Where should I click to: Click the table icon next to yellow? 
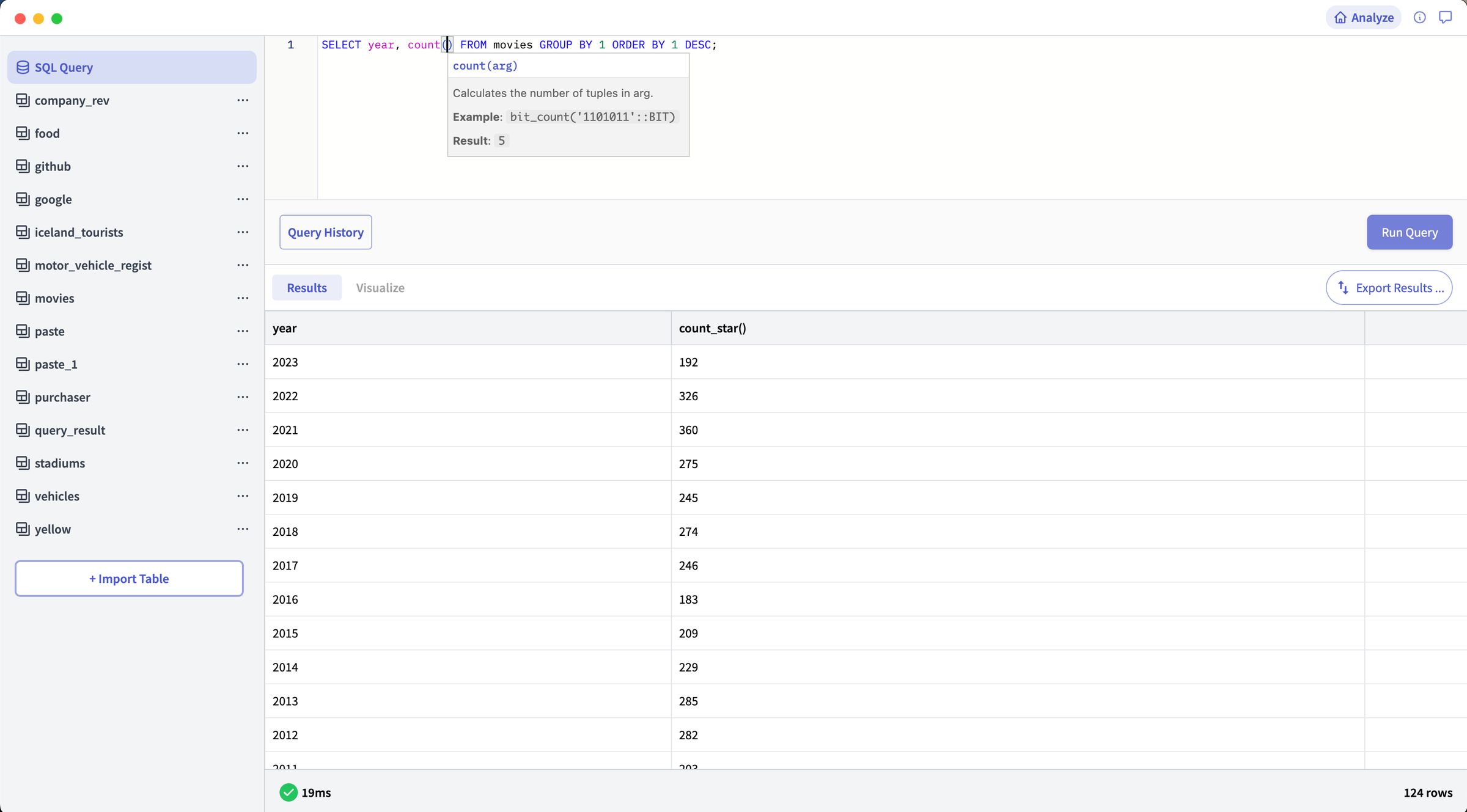coord(23,529)
